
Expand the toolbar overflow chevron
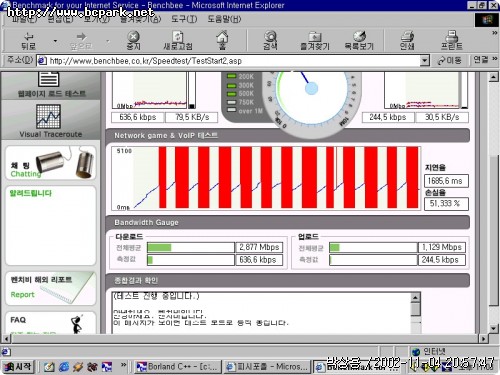coord(494,33)
